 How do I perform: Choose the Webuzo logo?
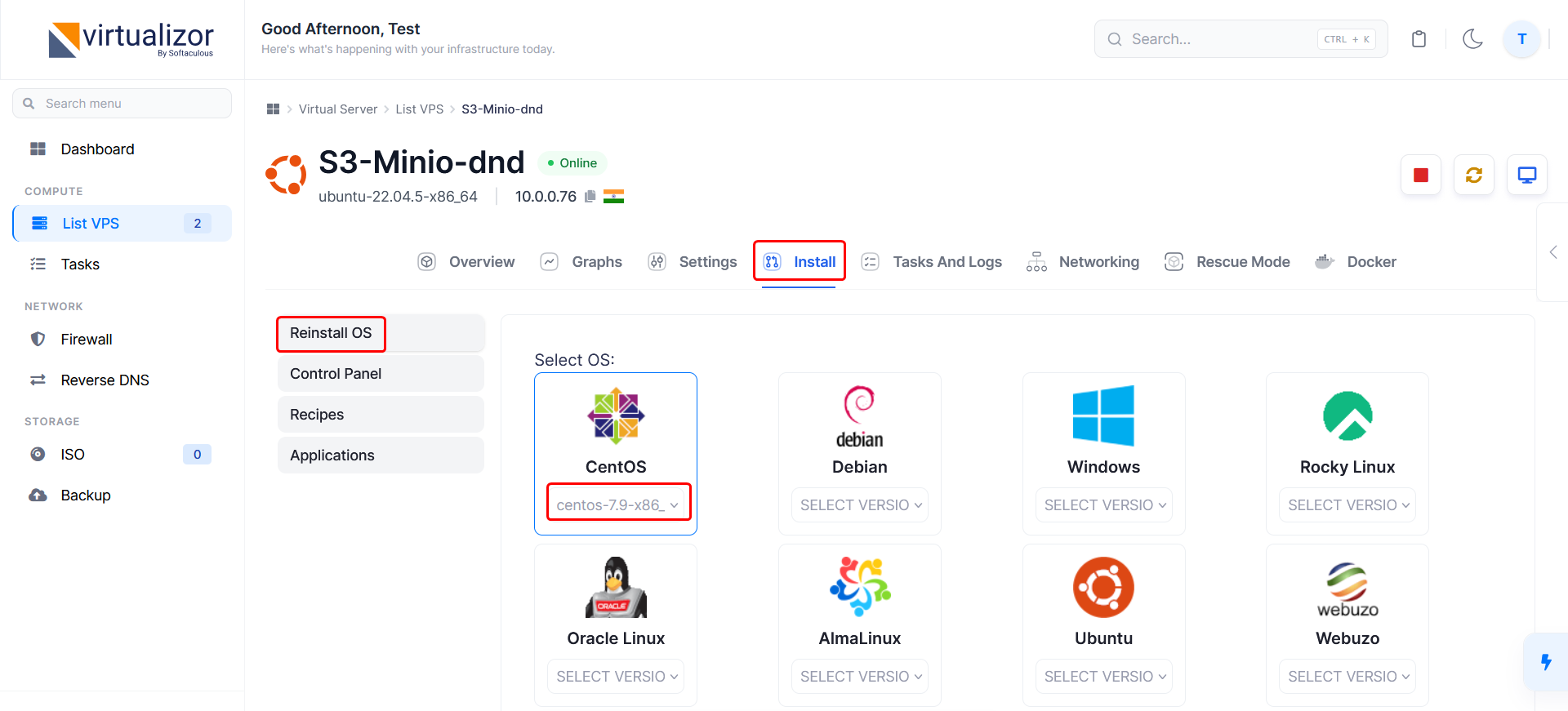[x=1347, y=589]
